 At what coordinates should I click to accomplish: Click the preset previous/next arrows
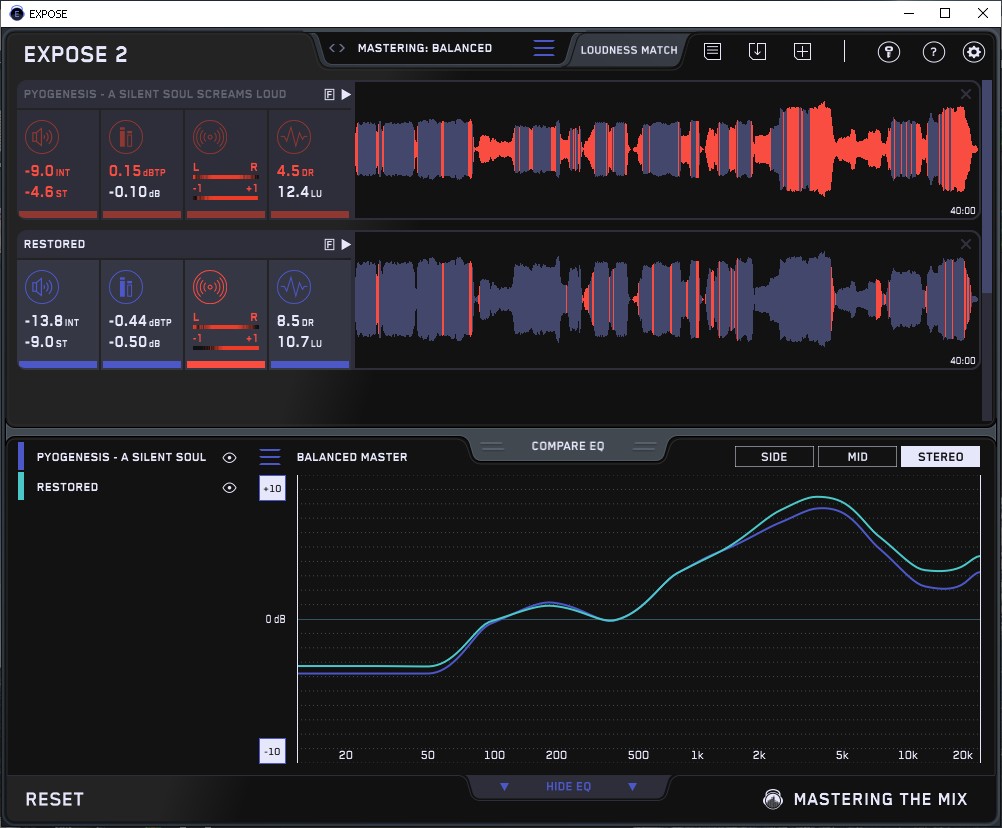337,48
